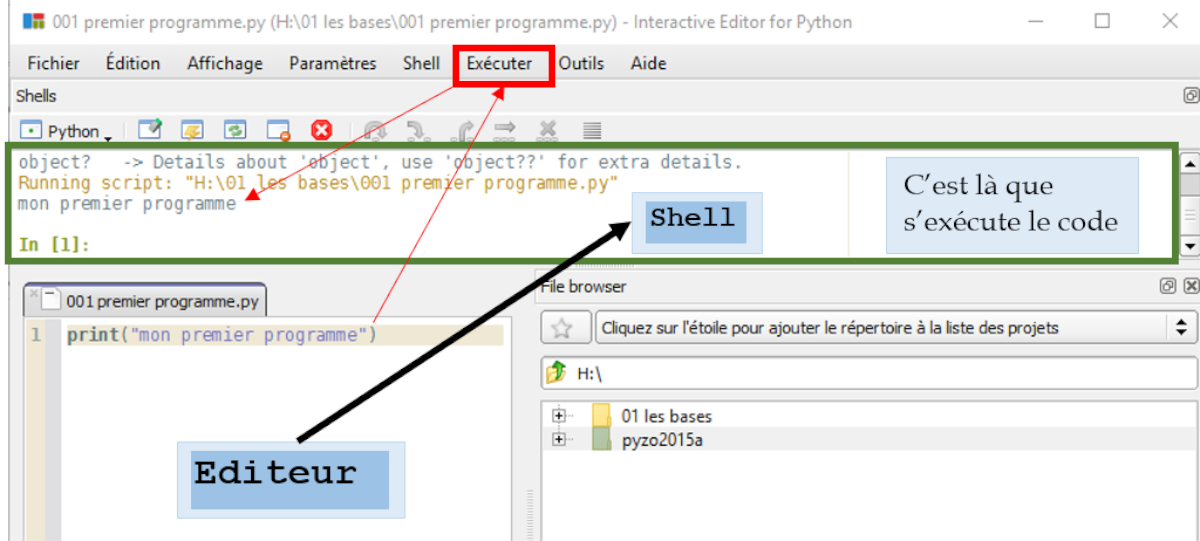Close the File browser panel

pos(1190,286)
